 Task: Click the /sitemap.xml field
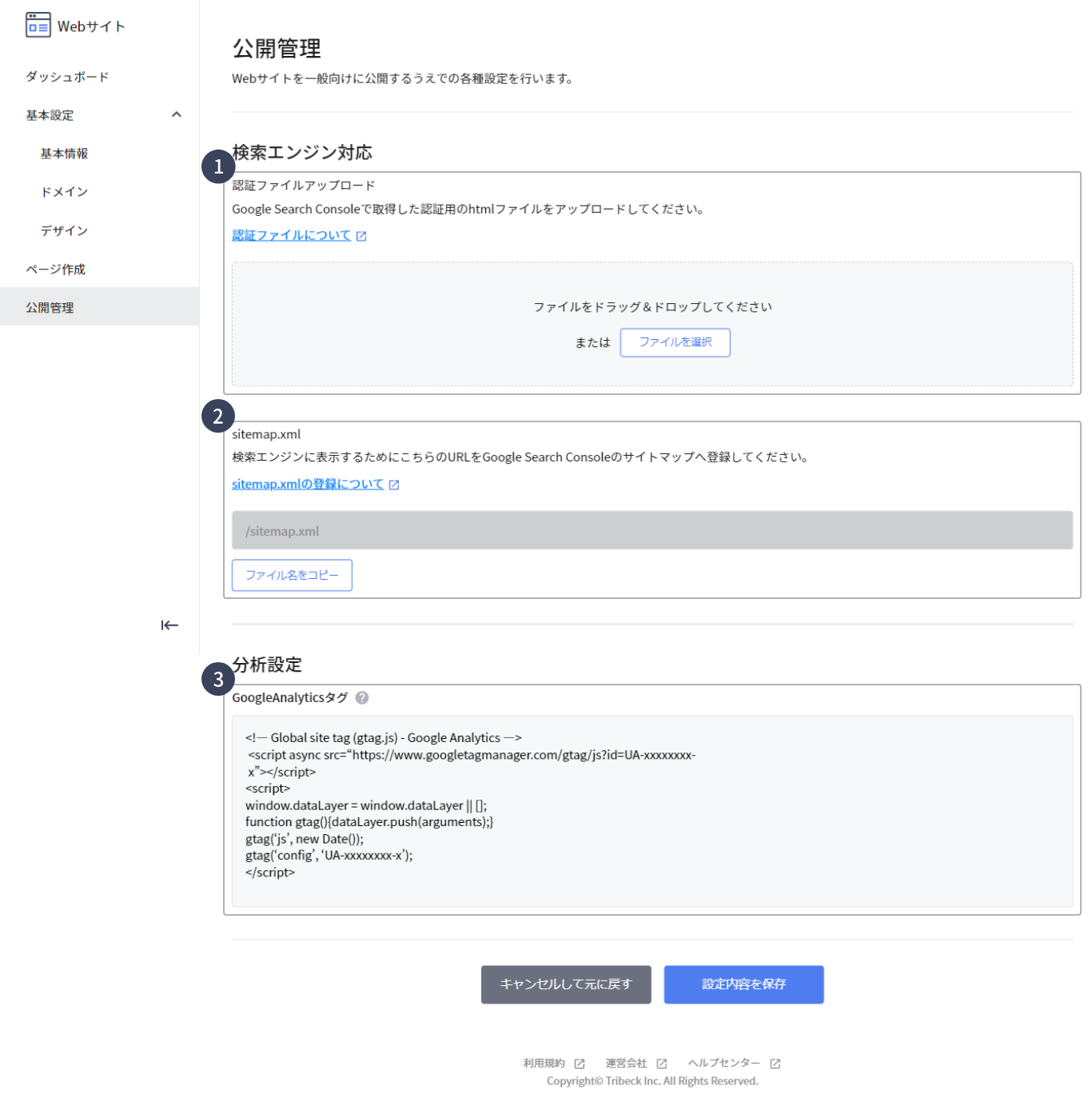652,531
